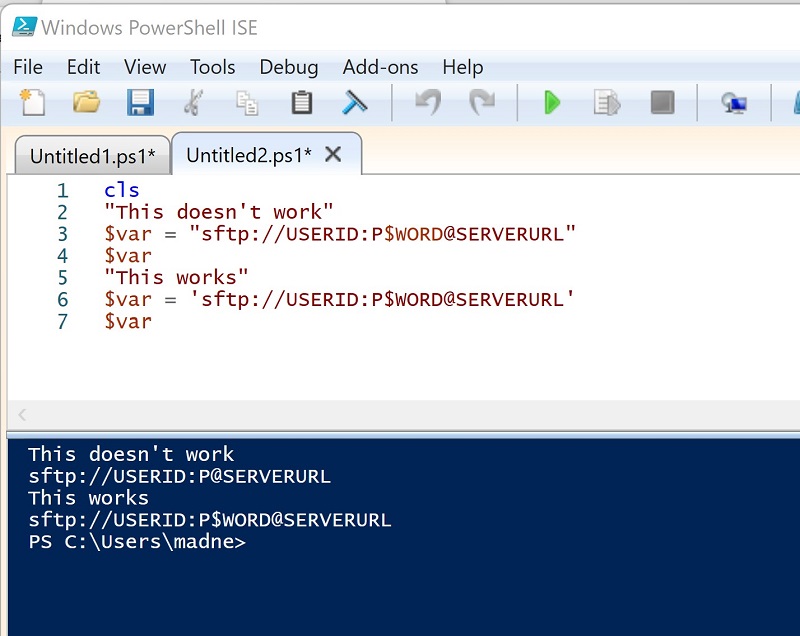Save the script with the Save icon

point(140,102)
